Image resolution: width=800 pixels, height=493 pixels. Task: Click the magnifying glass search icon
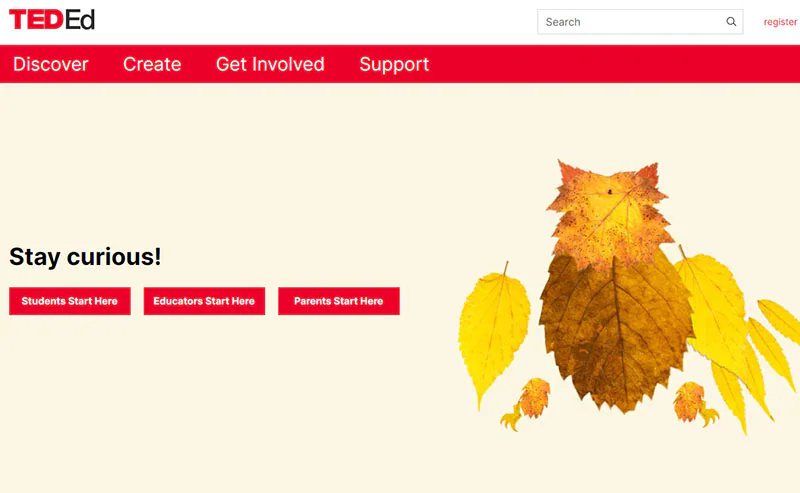pyautogui.click(x=731, y=22)
